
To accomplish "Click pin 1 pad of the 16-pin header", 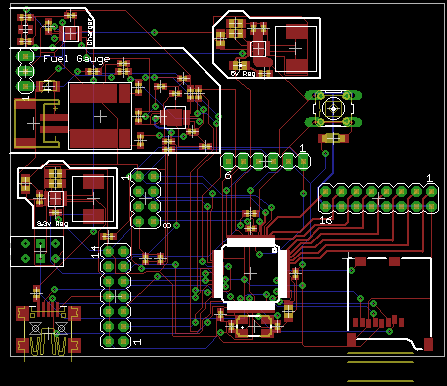I will [x=431, y=192].
